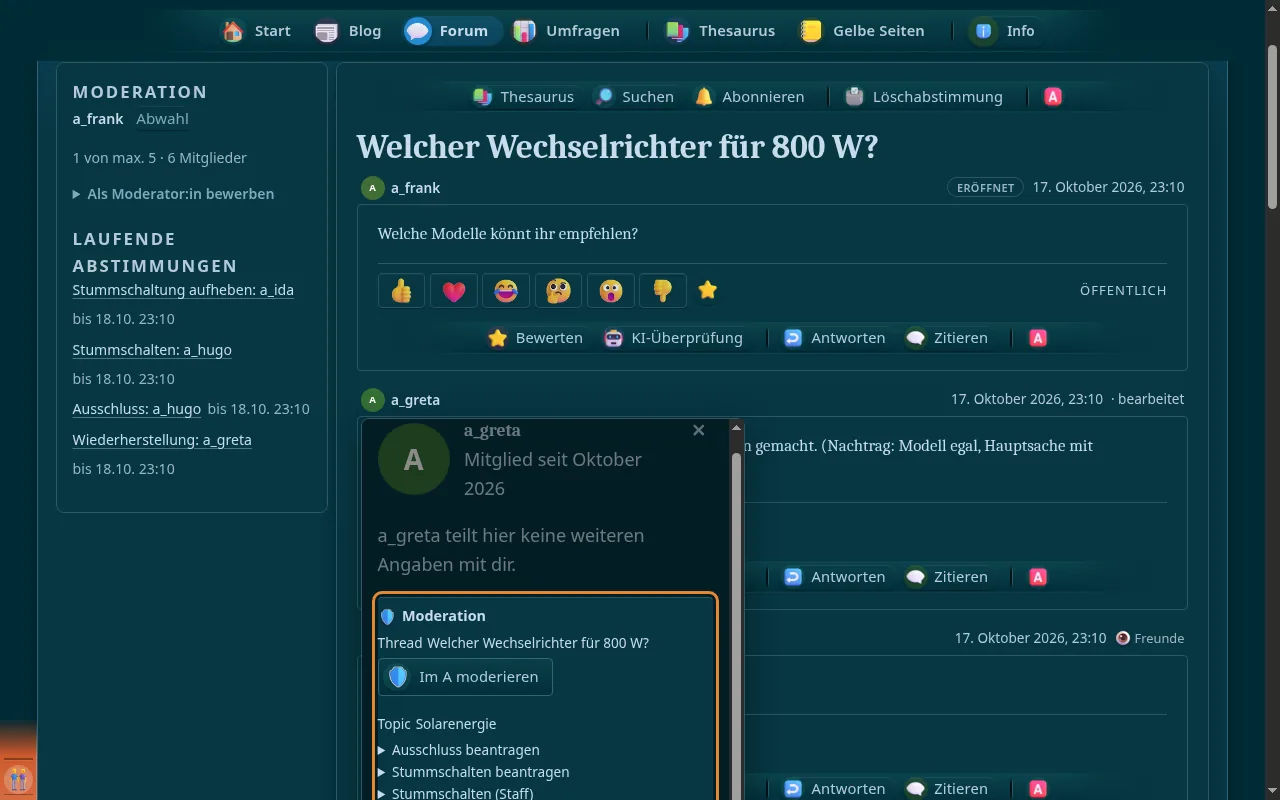Open vote Stummschalten: a_hugo
The width and height of the screenshot is (1280, 800).
[152, 350]
